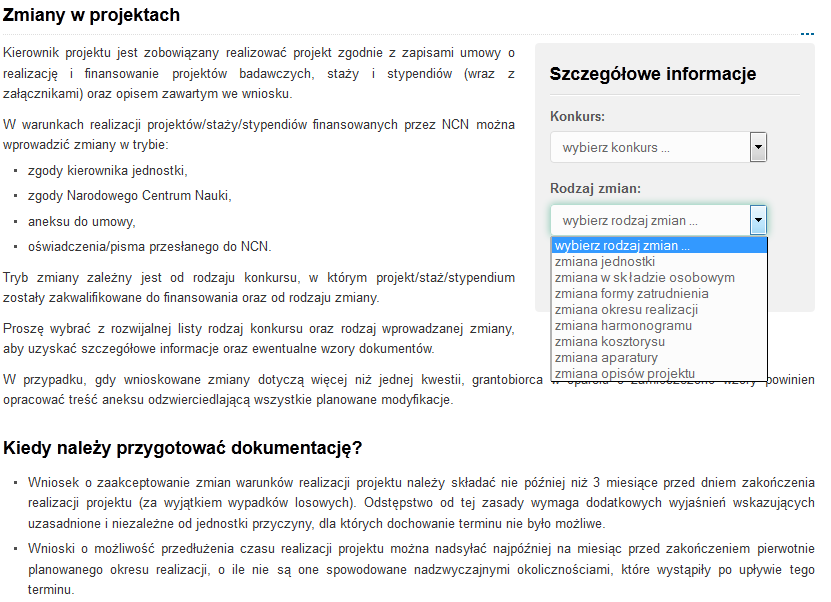This screenshot has width=831, height=602.
Task: Click the dotted blue marker above panel
Action: click(x=807, y=34)
